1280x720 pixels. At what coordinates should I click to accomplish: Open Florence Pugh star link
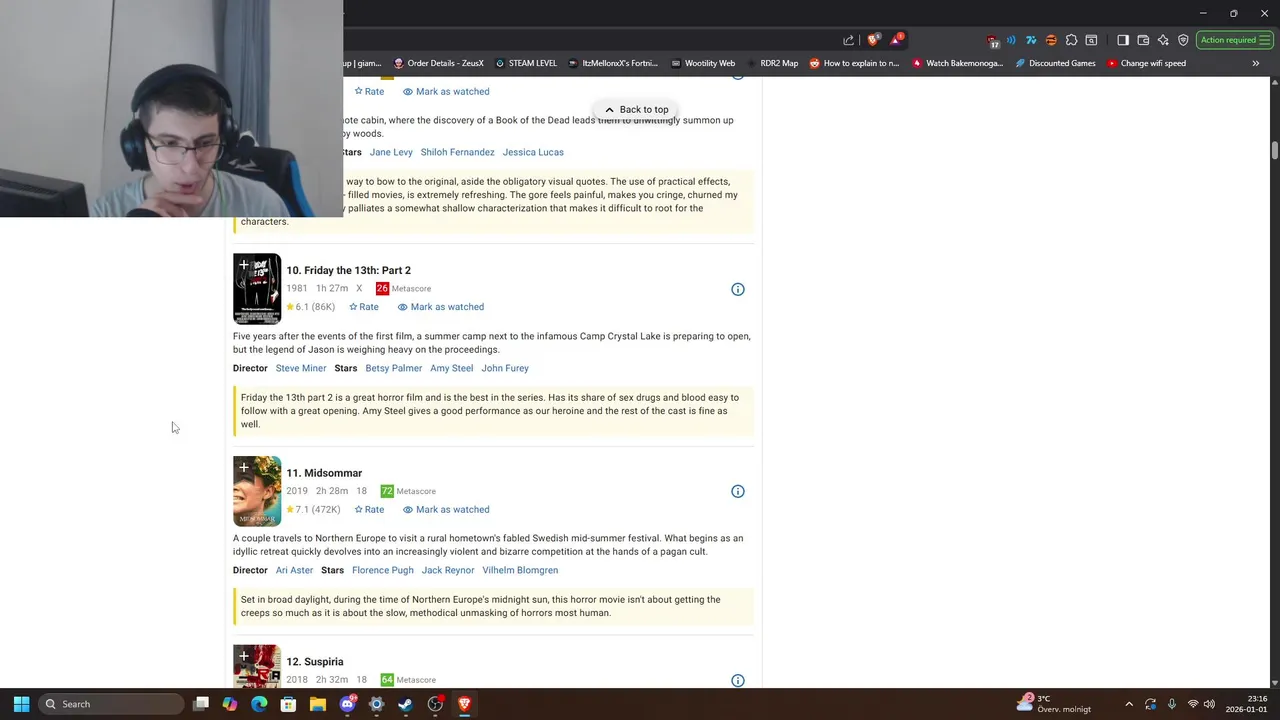click(x=383, y=570)
